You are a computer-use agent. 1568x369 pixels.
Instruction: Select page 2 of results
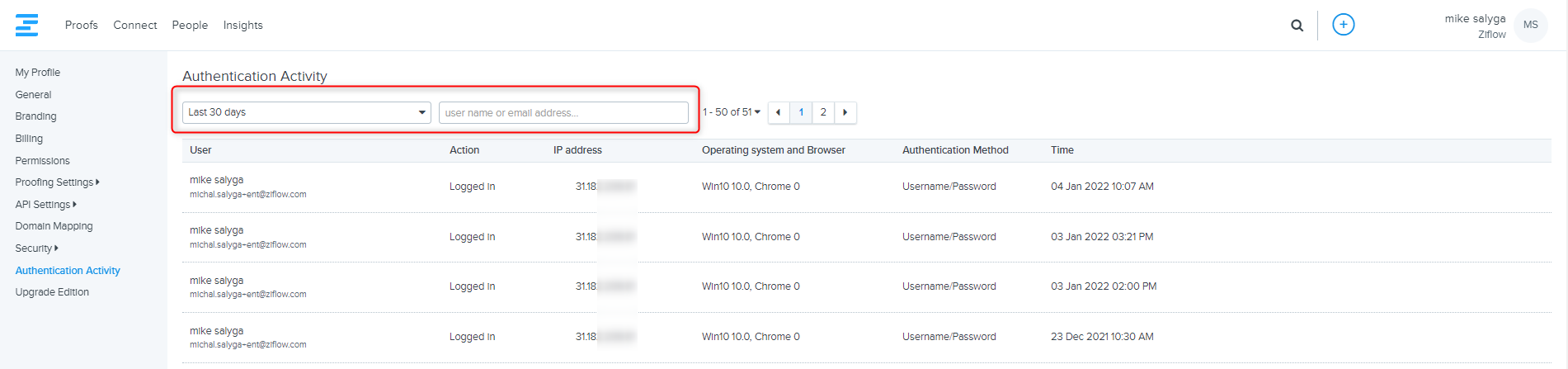click(823, 112)
